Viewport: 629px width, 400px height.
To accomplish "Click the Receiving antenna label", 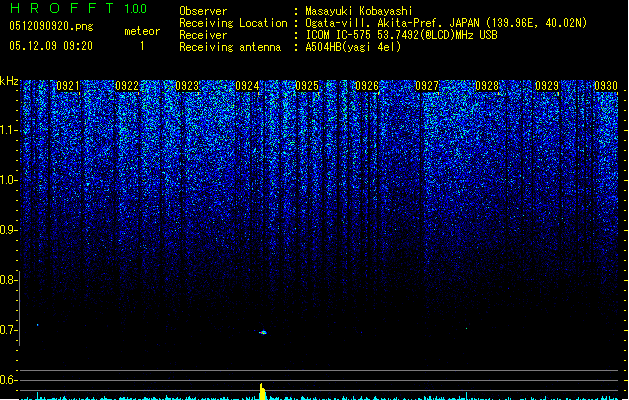I will pos(230,47).
